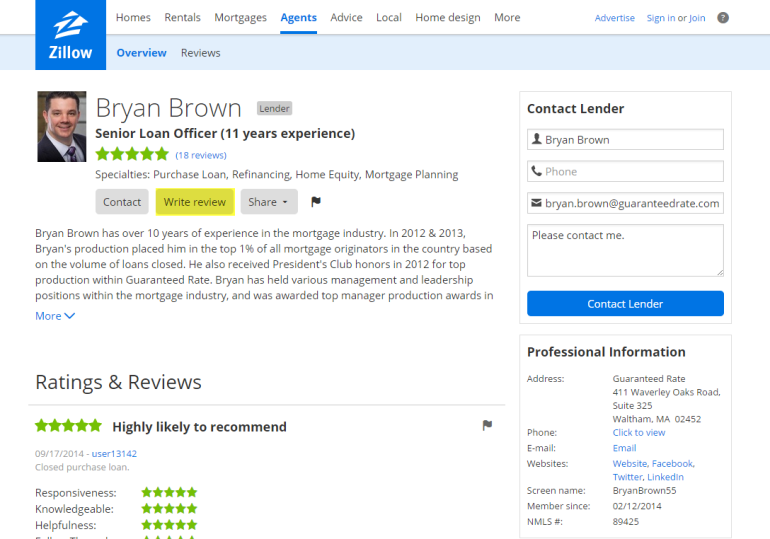This screenshot has height=539, width=770.
Task: Focus the email field in Contact Lender
Action: 625,203
